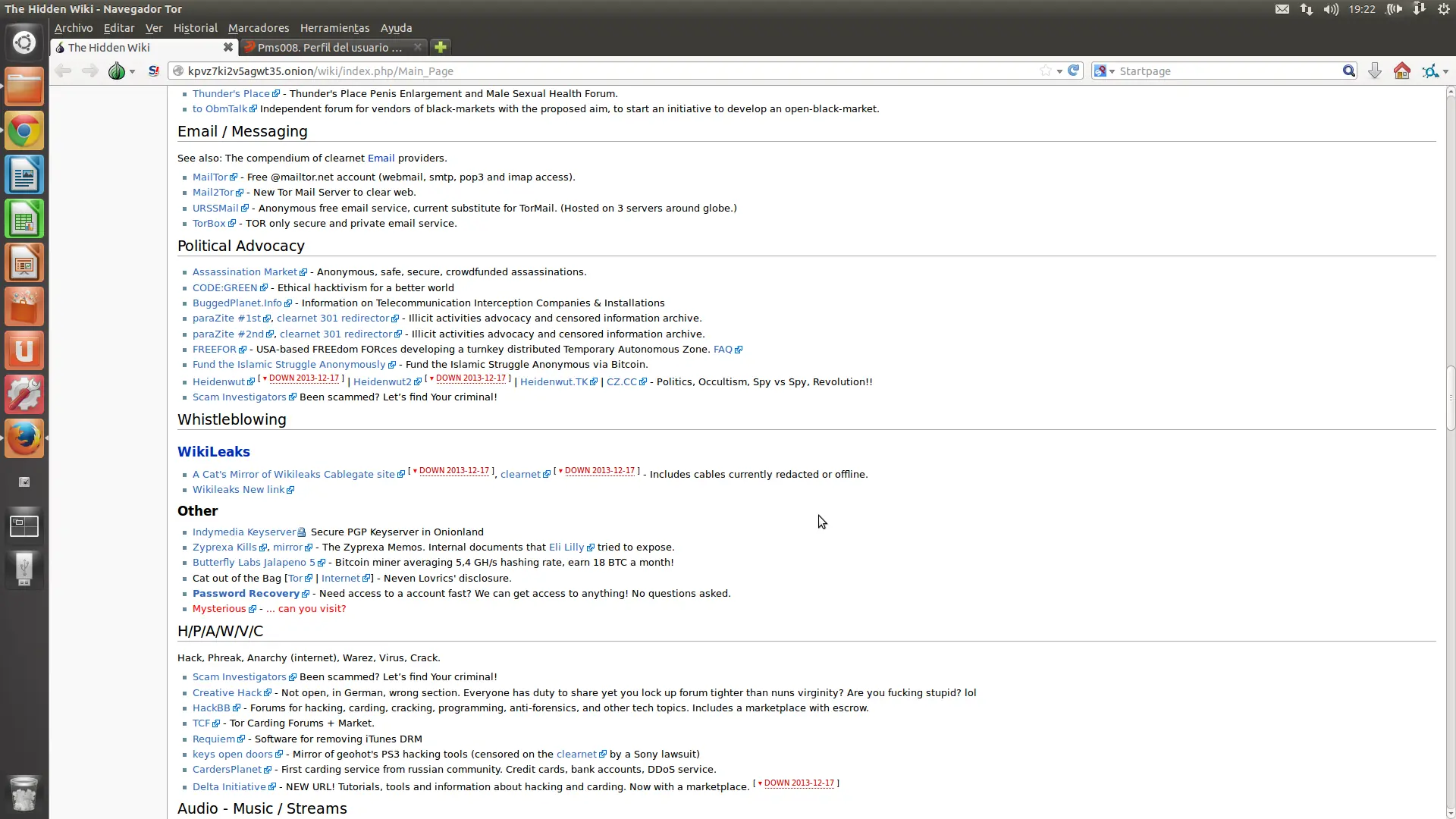Open the TorBox link
Image resolution: width=1456 pixels, height=819 pixels.
(x=209, y=223)
